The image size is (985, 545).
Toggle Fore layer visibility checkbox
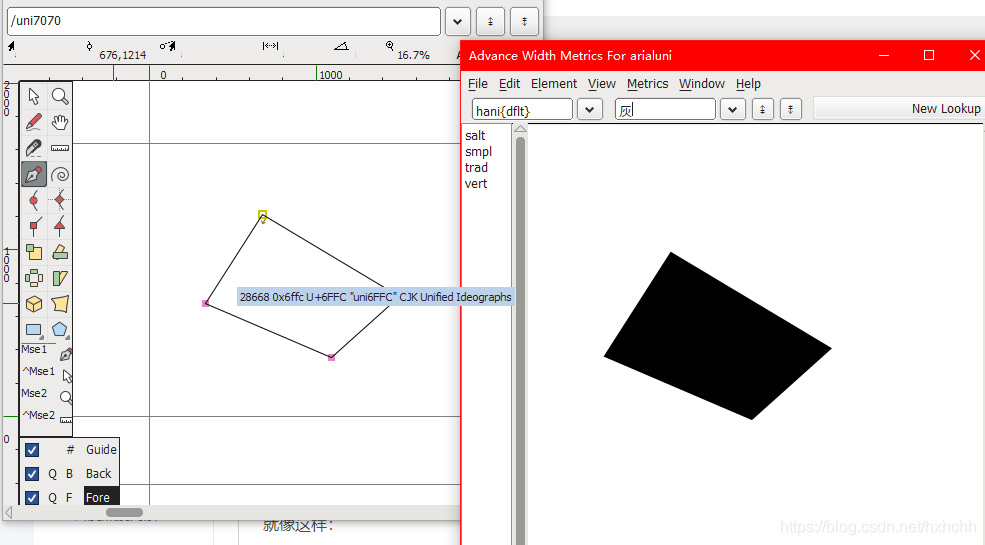point(32,498)
